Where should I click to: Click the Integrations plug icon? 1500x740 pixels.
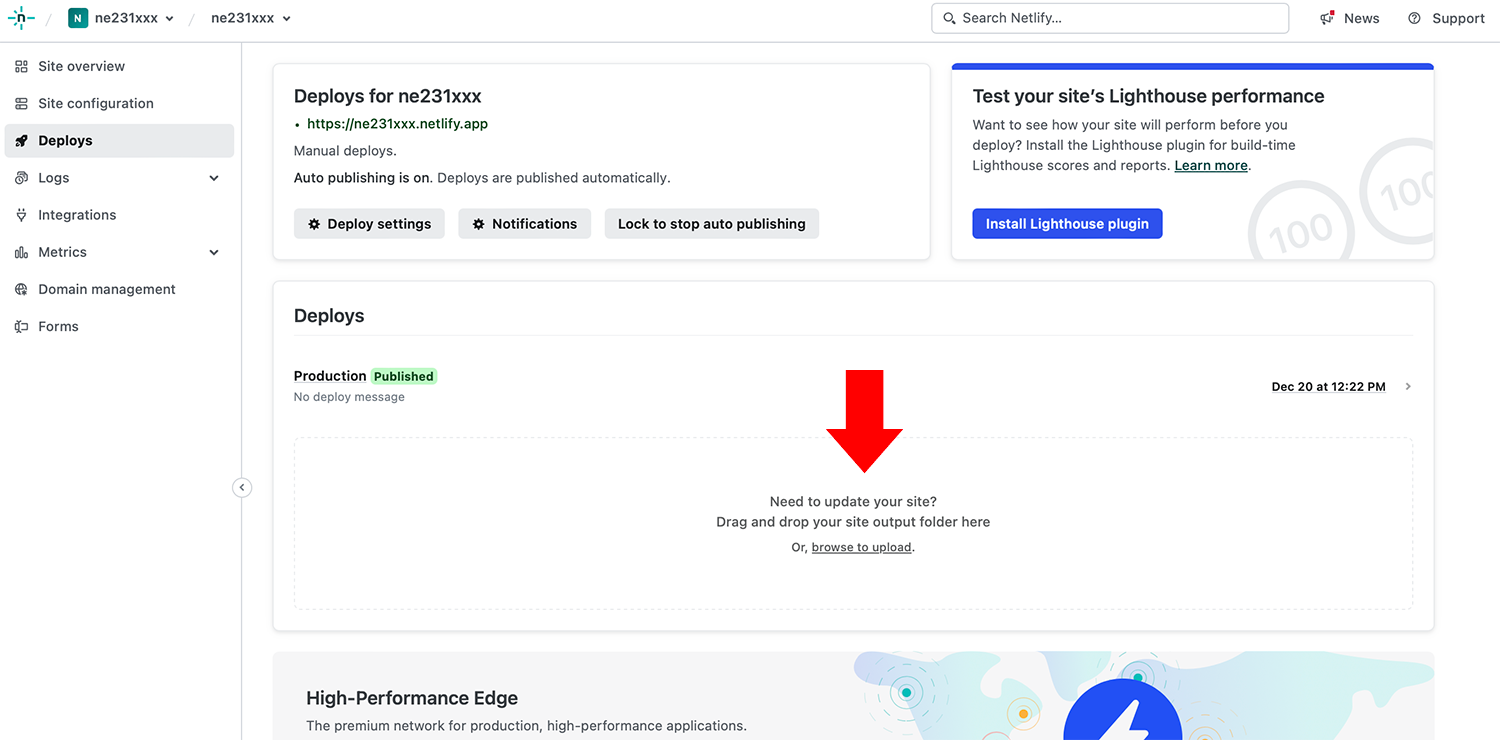click(21, 215)
